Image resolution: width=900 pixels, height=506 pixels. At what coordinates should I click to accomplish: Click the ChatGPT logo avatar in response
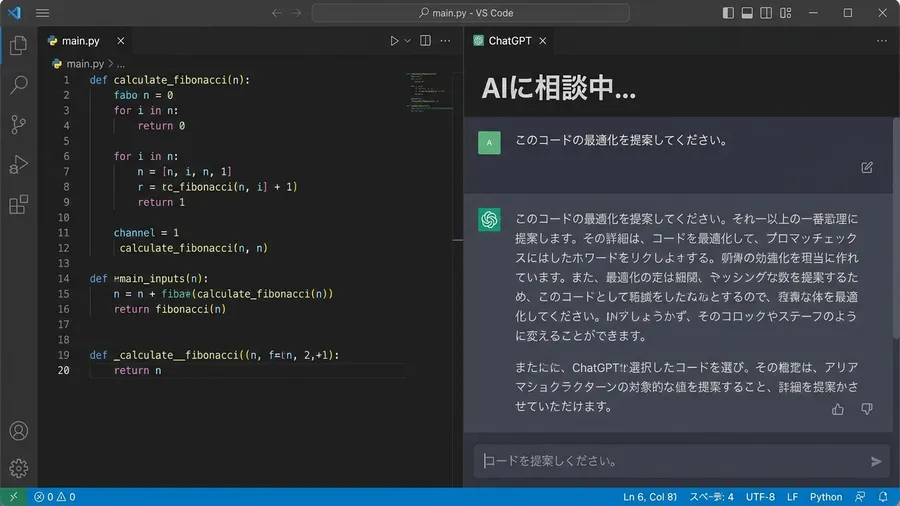point(489,220)
